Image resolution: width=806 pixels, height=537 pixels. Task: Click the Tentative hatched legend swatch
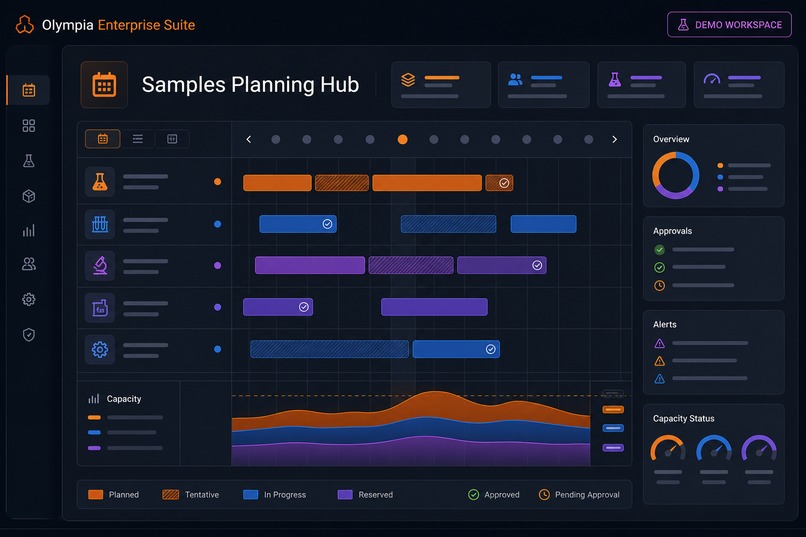click(x=171, y=494)
